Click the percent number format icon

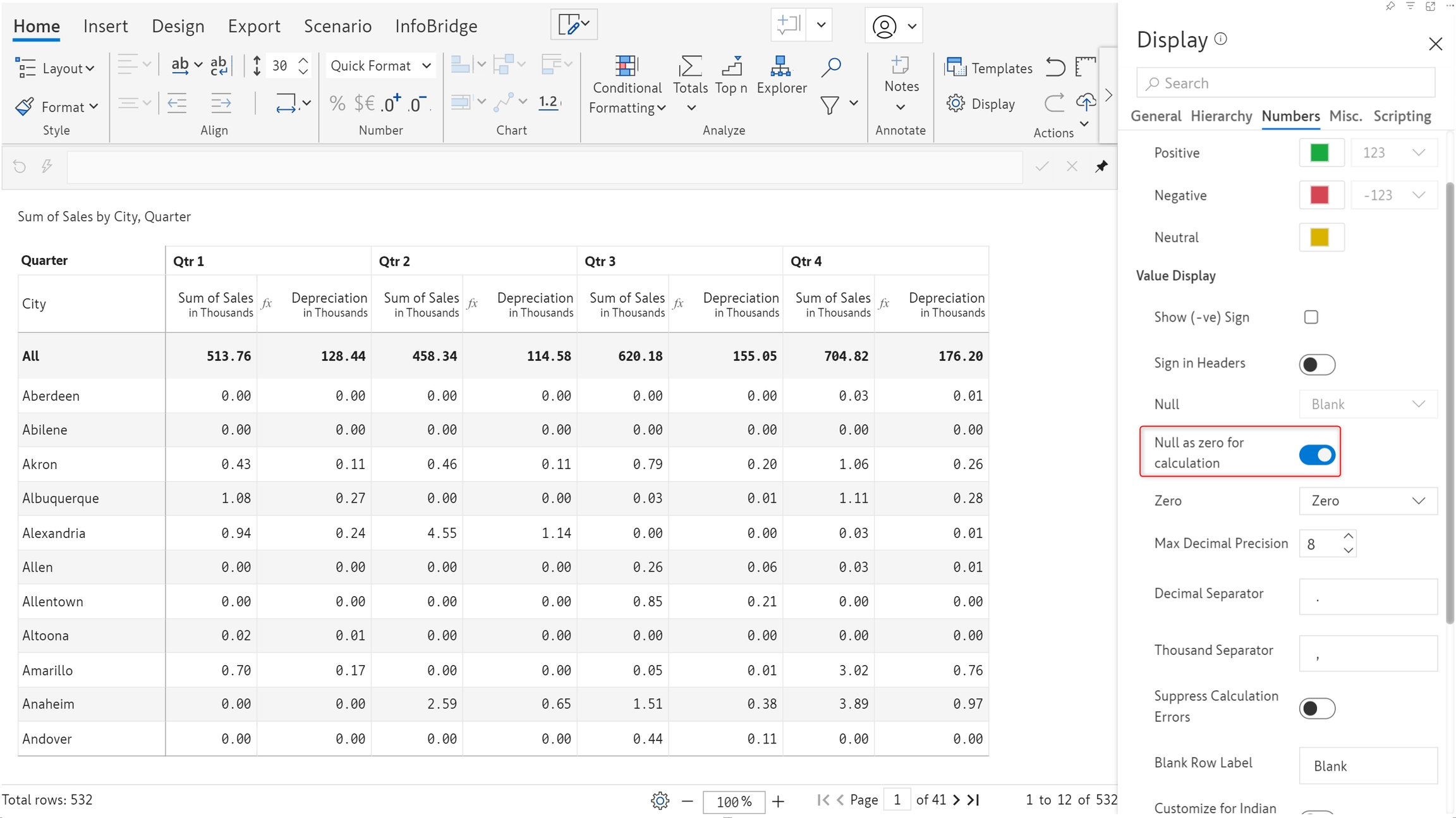click(337, 103)
